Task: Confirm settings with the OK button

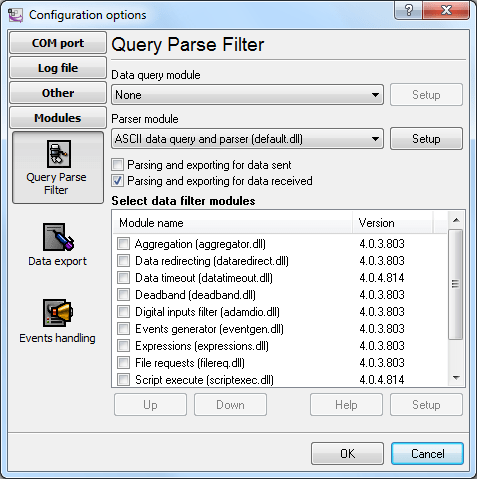Action: coord(347,454)
